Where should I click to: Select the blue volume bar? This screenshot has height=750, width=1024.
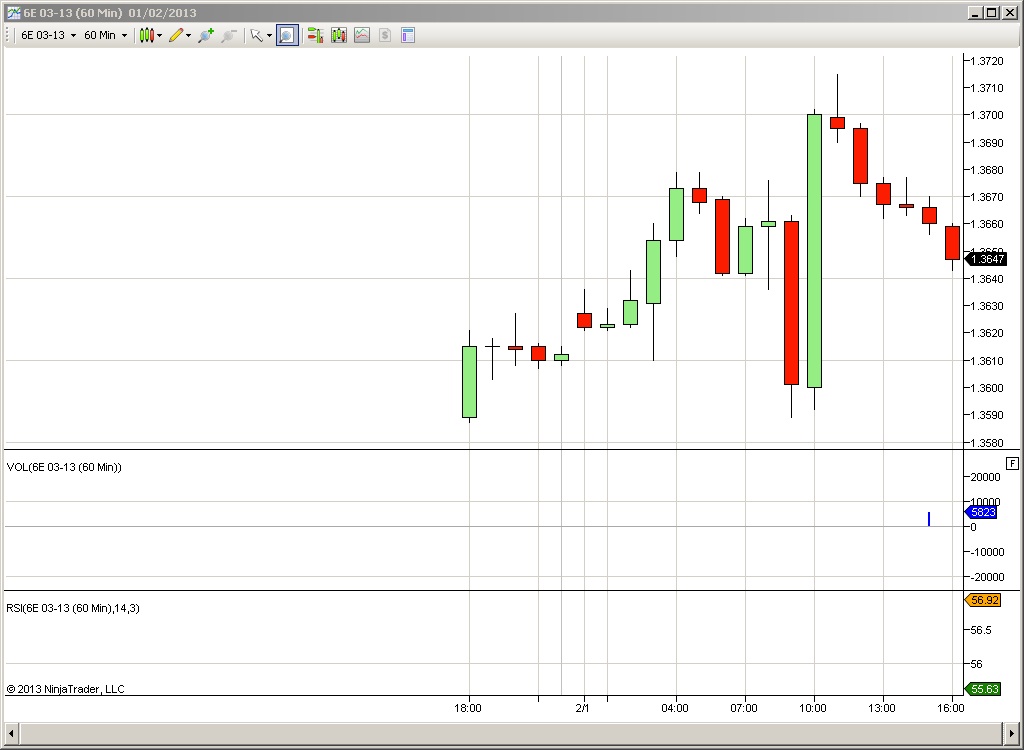(929, 519)
